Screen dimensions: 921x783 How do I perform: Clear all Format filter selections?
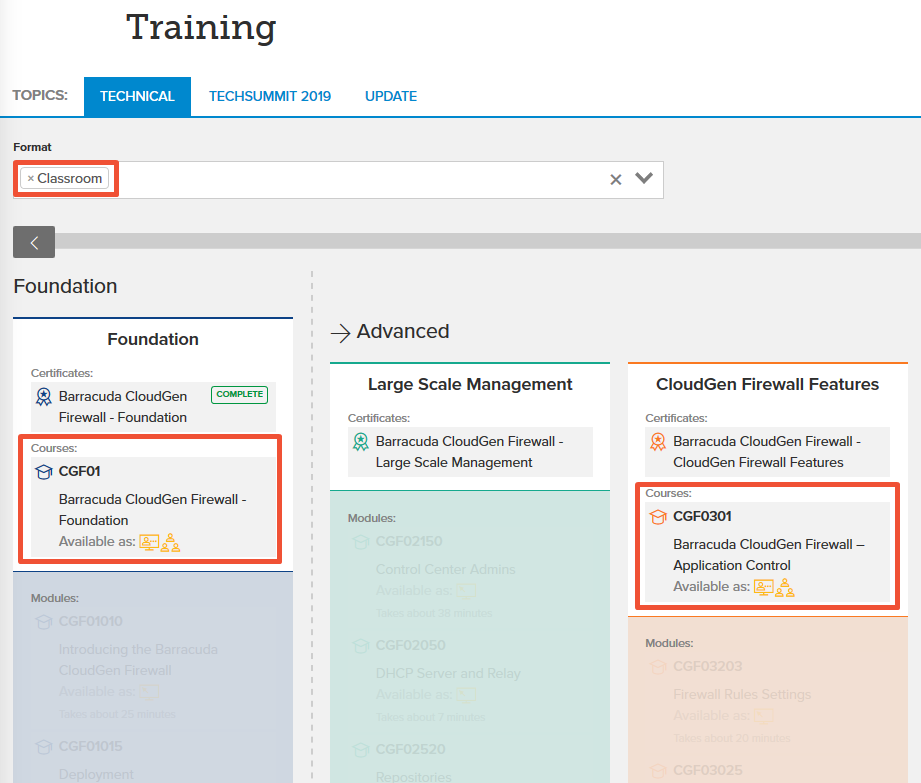(615, 180)
